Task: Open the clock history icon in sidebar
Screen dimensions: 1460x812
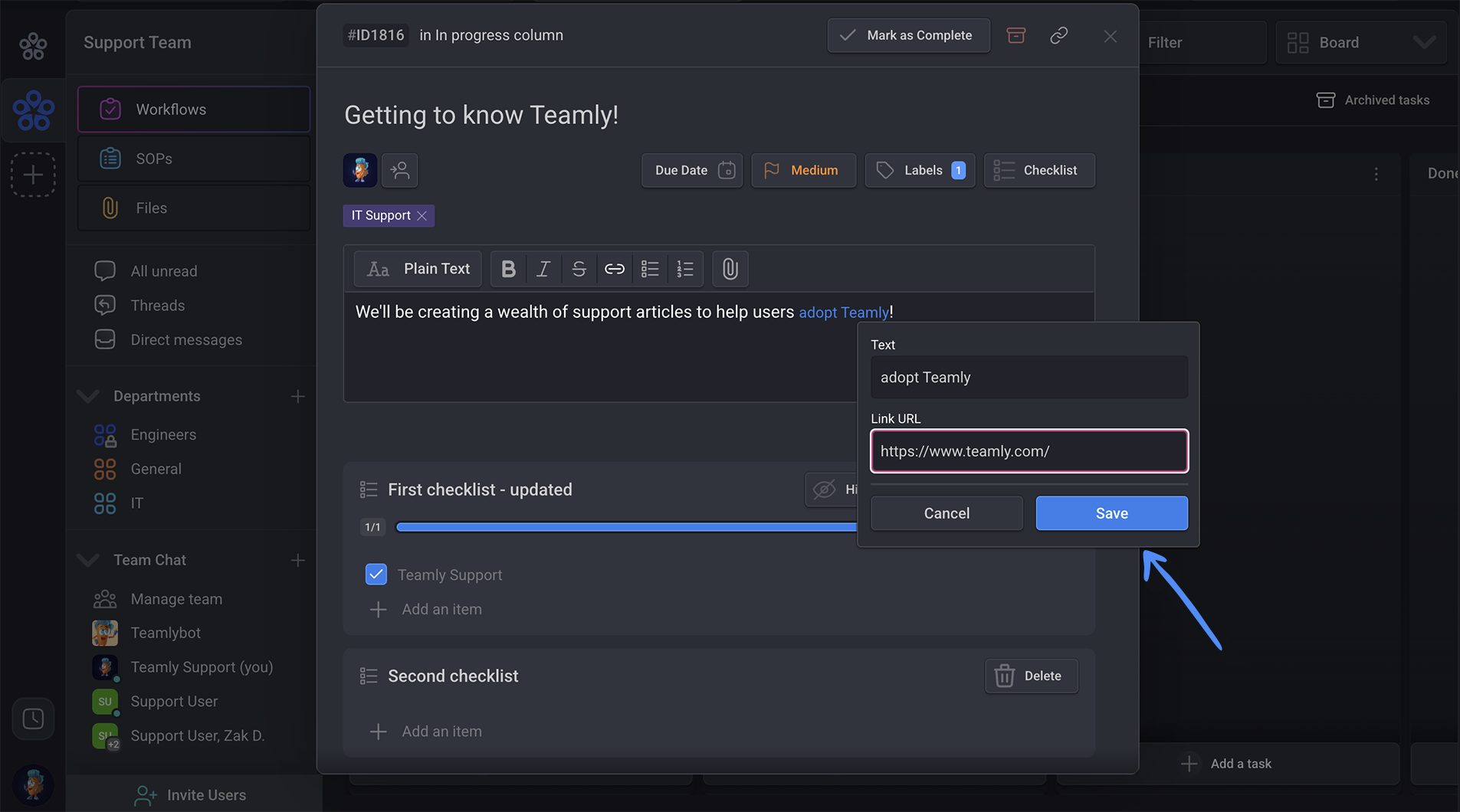Action: coord(33,719)
